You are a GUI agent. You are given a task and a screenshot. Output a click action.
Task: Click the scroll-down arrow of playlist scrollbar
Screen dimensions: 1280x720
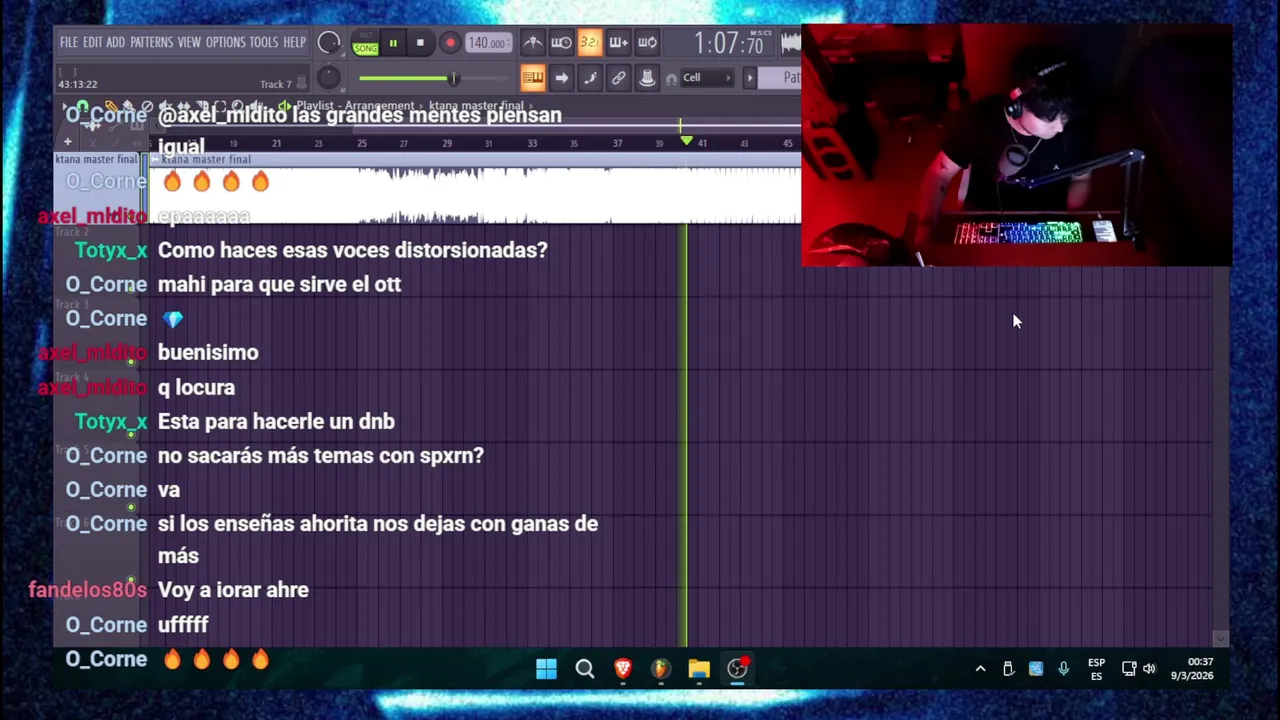[1220, 638]
